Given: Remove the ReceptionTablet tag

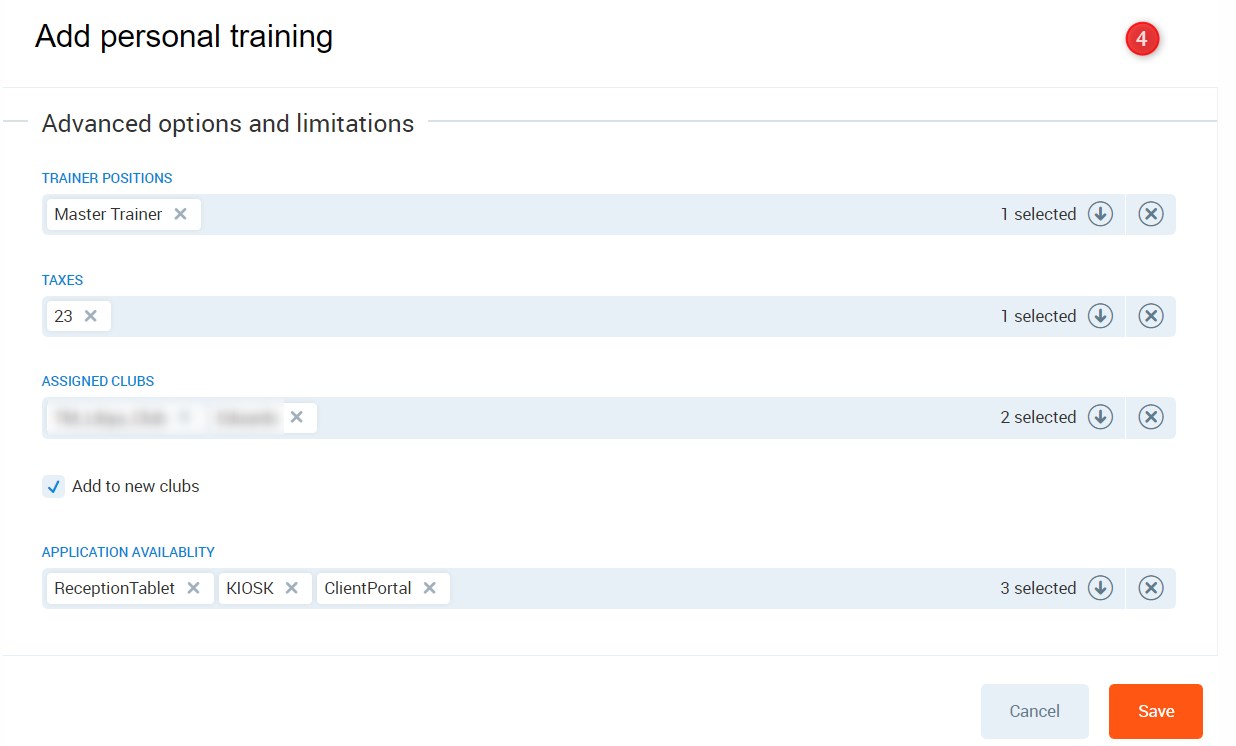Looking at the screenshot, I should click(194, 588).
